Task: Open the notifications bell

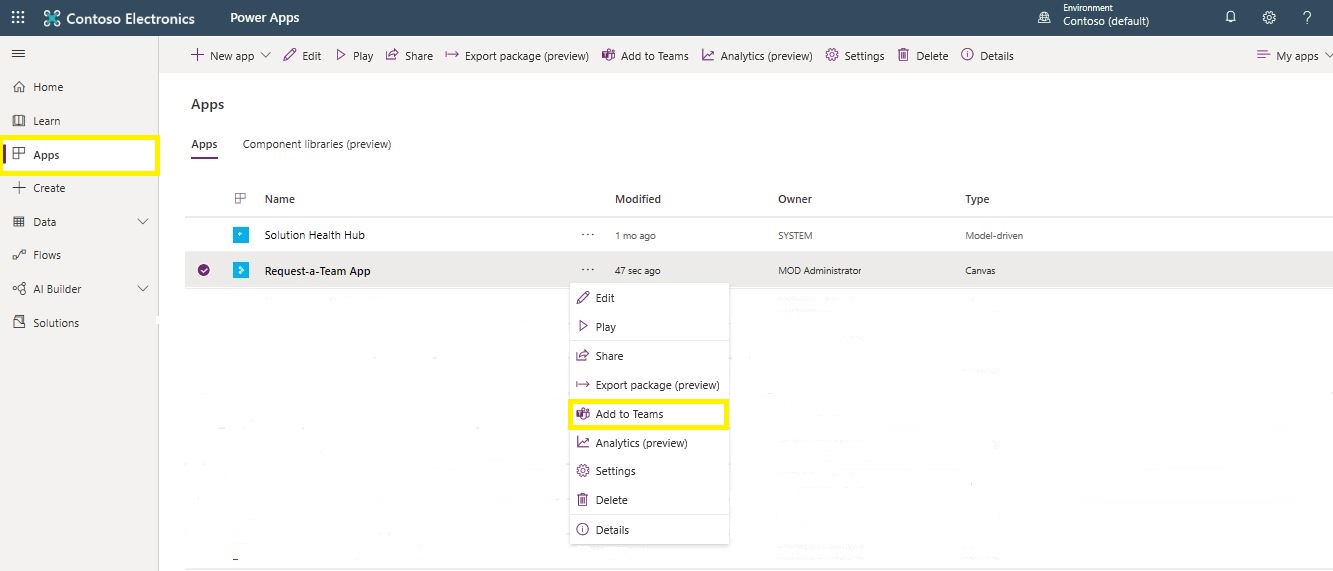Action: pos(1231,17)
